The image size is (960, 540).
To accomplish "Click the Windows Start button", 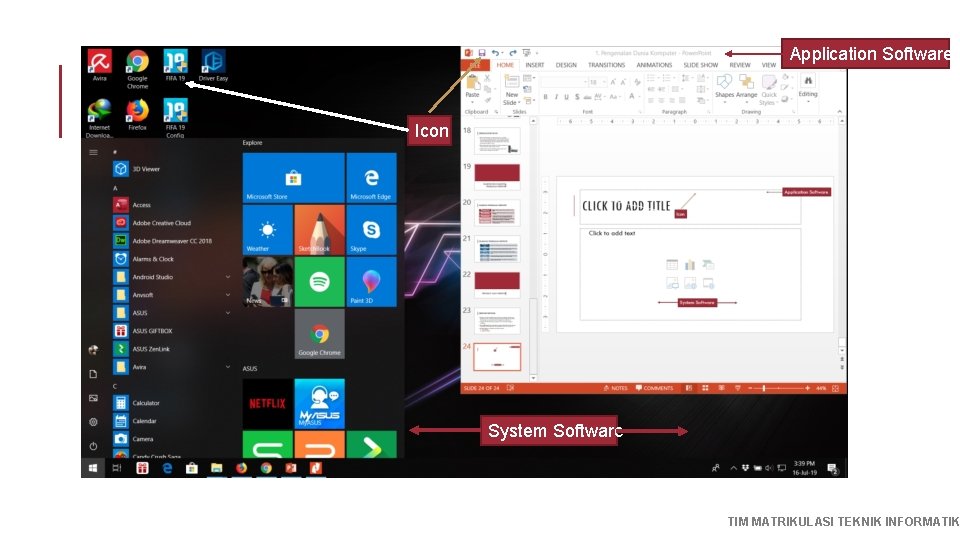I will pyautogui.click(x=92, y=468).
